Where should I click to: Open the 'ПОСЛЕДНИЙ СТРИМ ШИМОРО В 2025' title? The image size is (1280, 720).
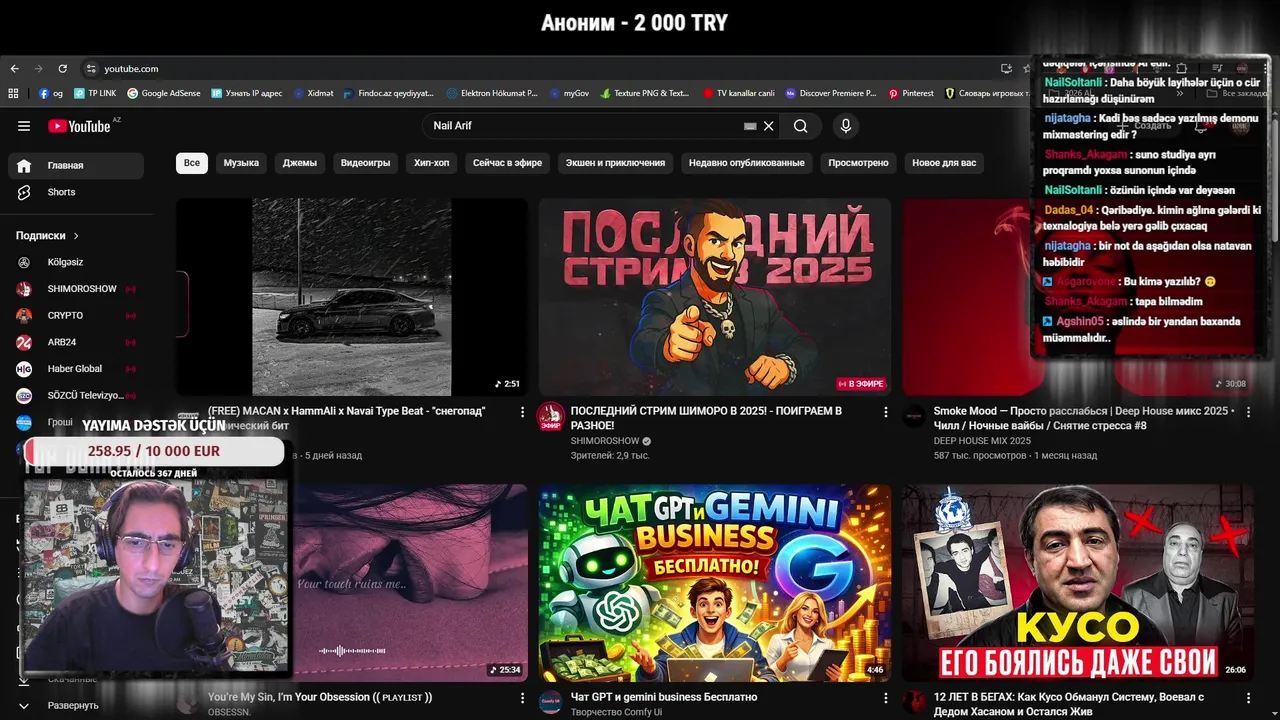[x=706, y=418]
